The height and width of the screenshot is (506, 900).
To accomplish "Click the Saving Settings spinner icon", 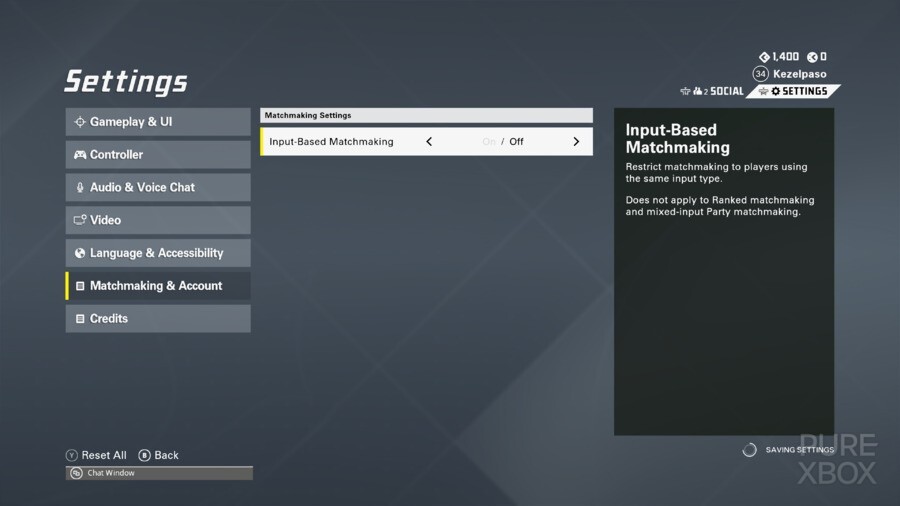I will (749, 450).
